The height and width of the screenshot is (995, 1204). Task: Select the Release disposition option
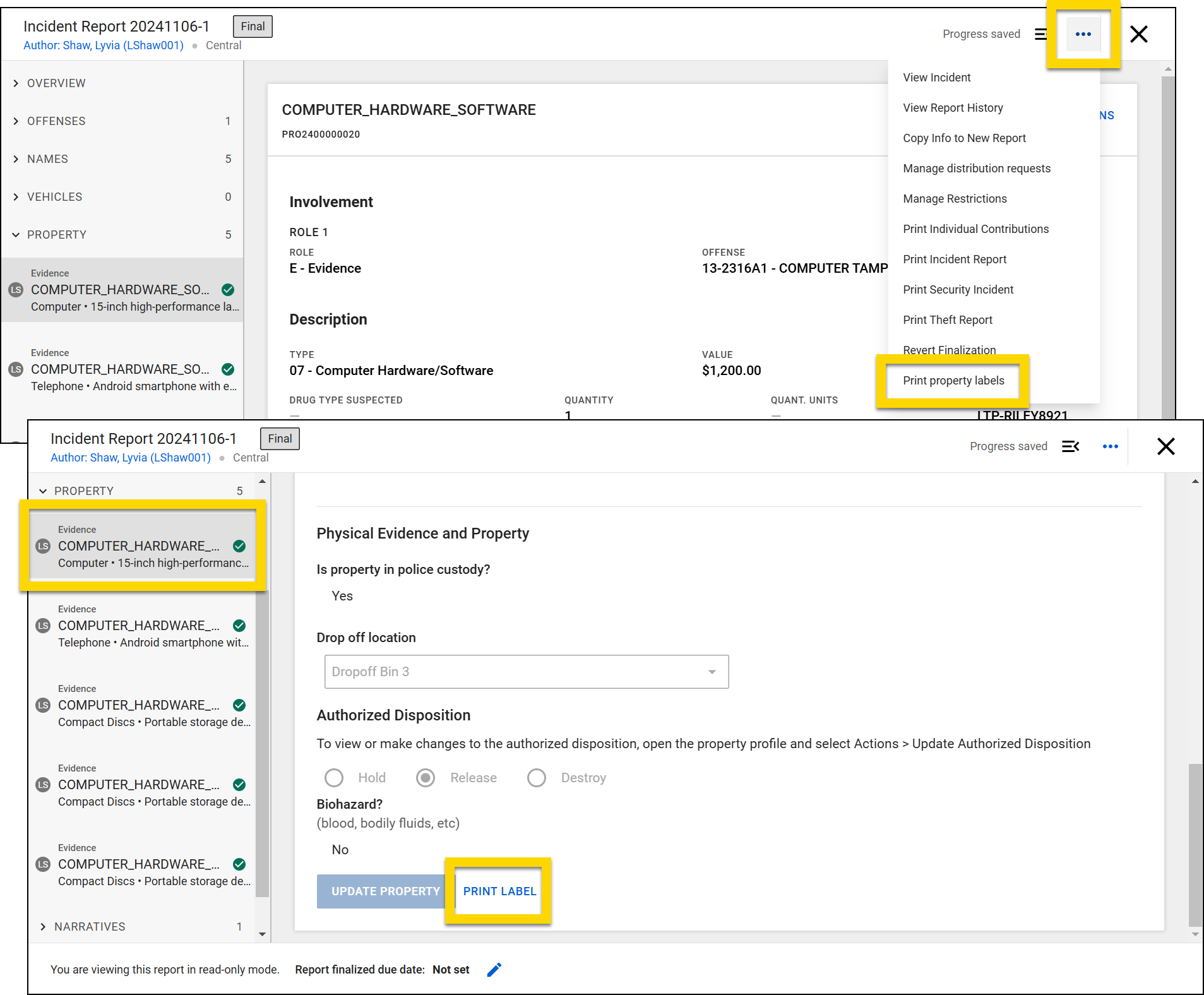coord(426,778)
